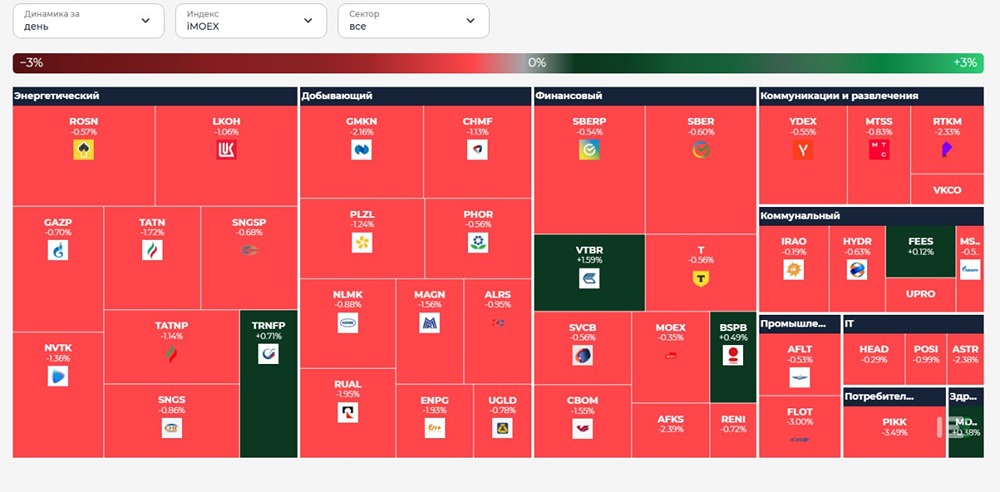Viewport: 1000px width, 492px height.
Task: Click the MTSS MTS logo
Action: tap(879, 150)
